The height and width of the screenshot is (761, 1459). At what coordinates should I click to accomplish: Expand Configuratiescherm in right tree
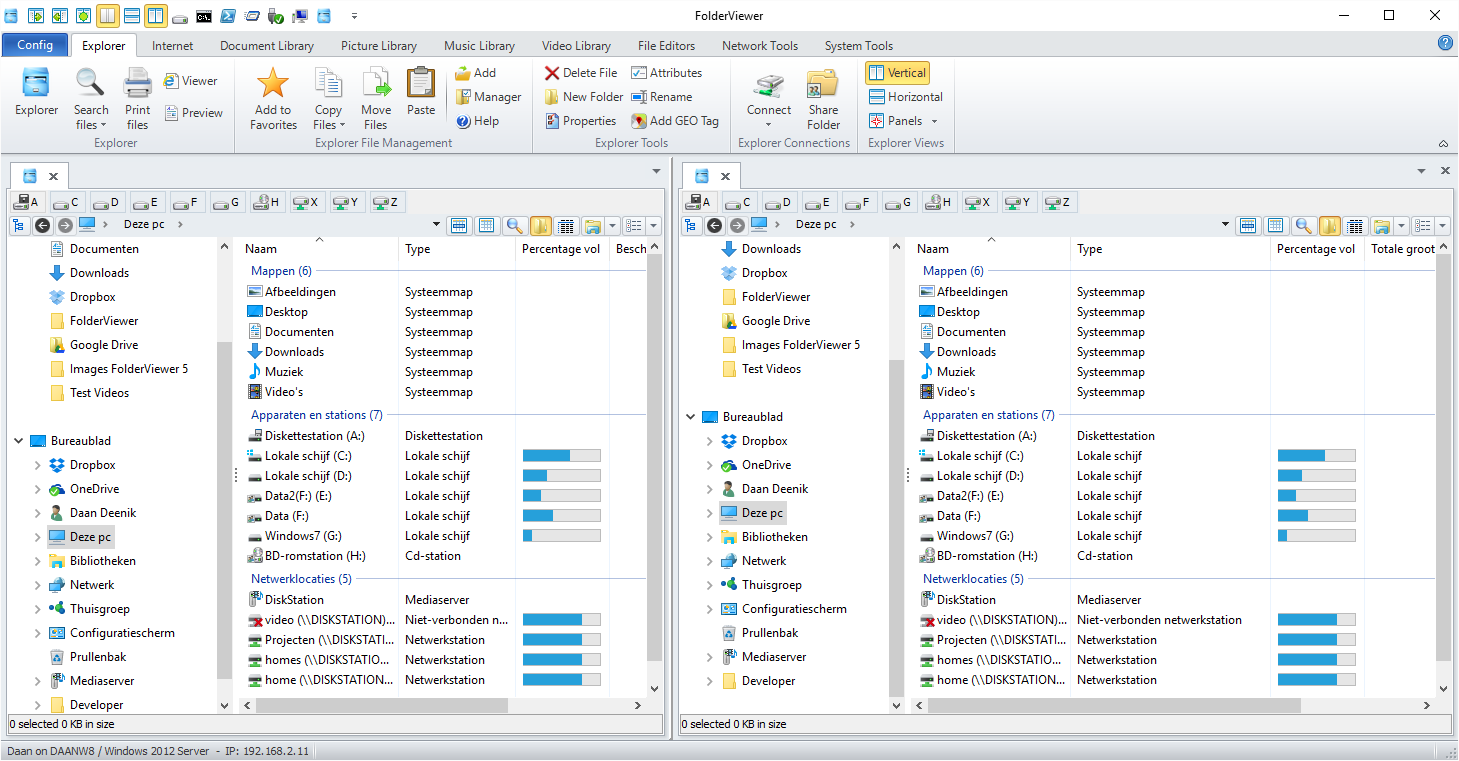709,609
